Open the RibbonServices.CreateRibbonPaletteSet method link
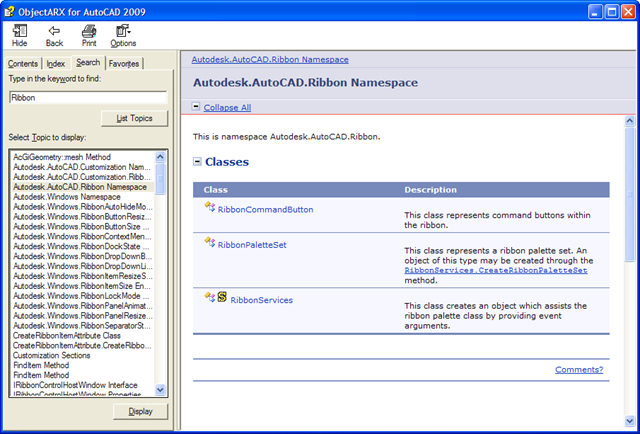This screenshot has width=640, height=434. pyautogui.click(x=495, y=270)
